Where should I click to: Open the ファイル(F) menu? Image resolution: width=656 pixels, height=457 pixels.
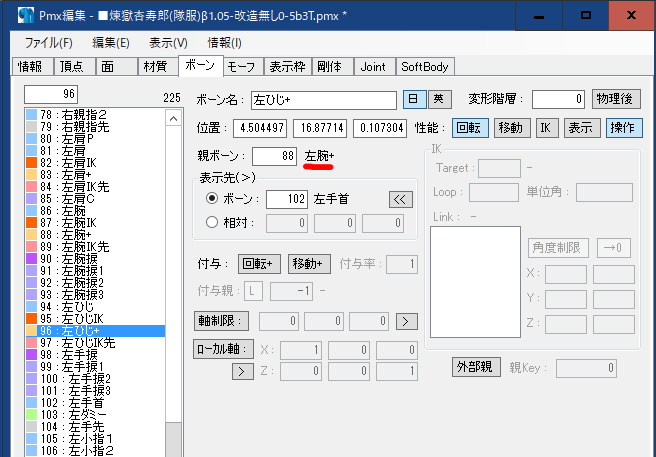click(x=49, y=43)
